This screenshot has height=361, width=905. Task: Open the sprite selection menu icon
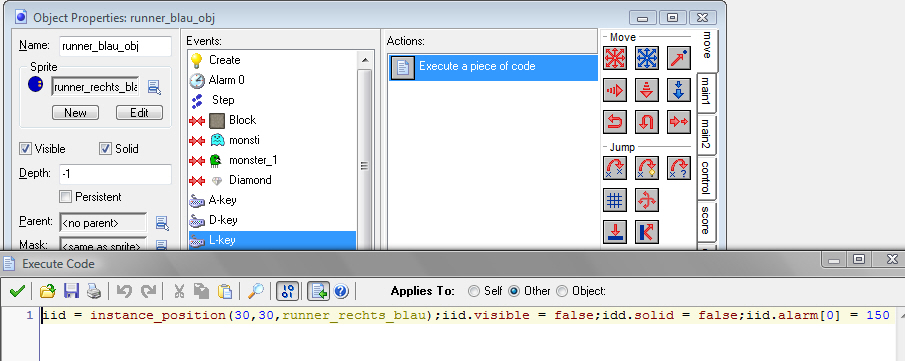tap(155, 87)
